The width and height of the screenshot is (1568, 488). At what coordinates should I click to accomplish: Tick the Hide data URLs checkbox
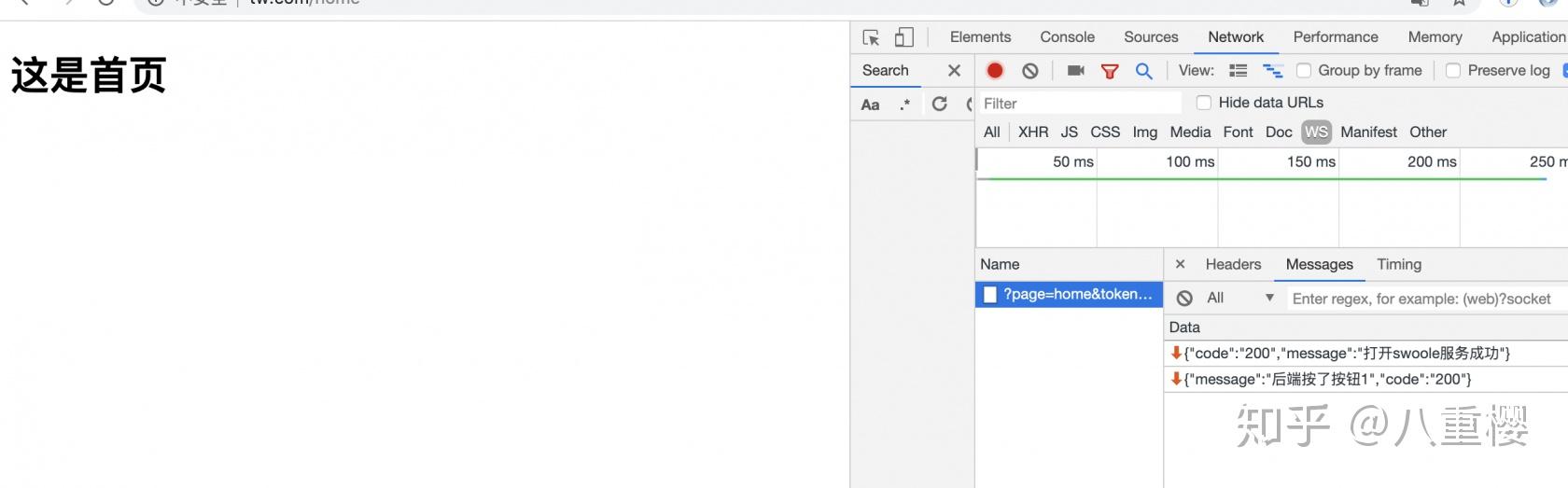point(1204,103)
